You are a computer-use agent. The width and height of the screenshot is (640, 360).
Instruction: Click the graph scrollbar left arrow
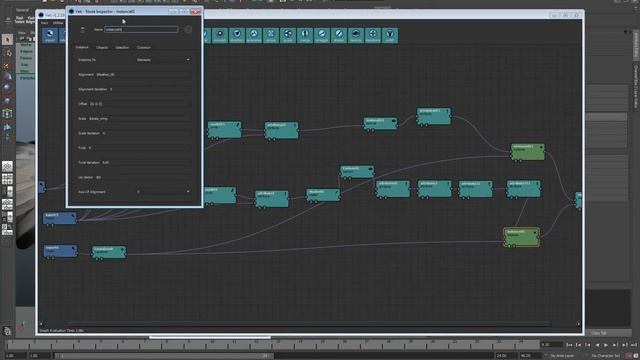coord(41,324)
